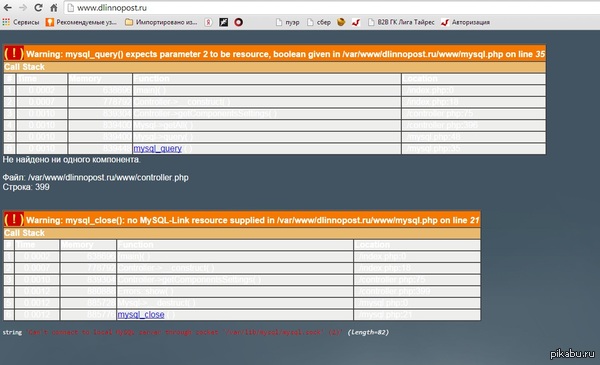Click the exclamation icon of mysql_close warning
The width and height of the screenshot is (600, 365).
pos(14,219)
